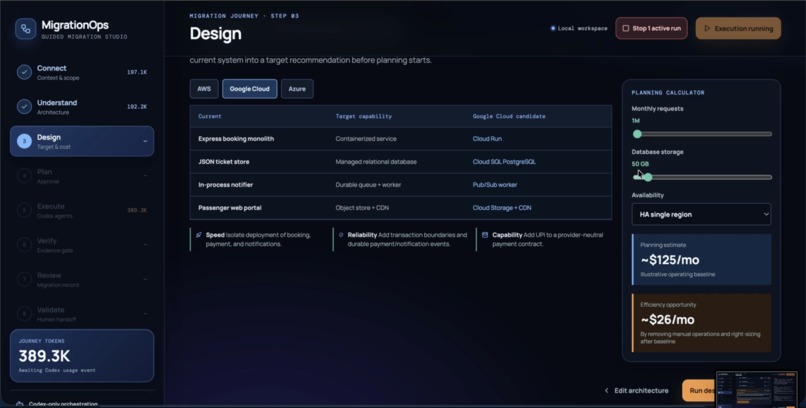This screenshot has height=408, width=806.
Task: Click the 50 GB storage value
Action: [640, 164]
